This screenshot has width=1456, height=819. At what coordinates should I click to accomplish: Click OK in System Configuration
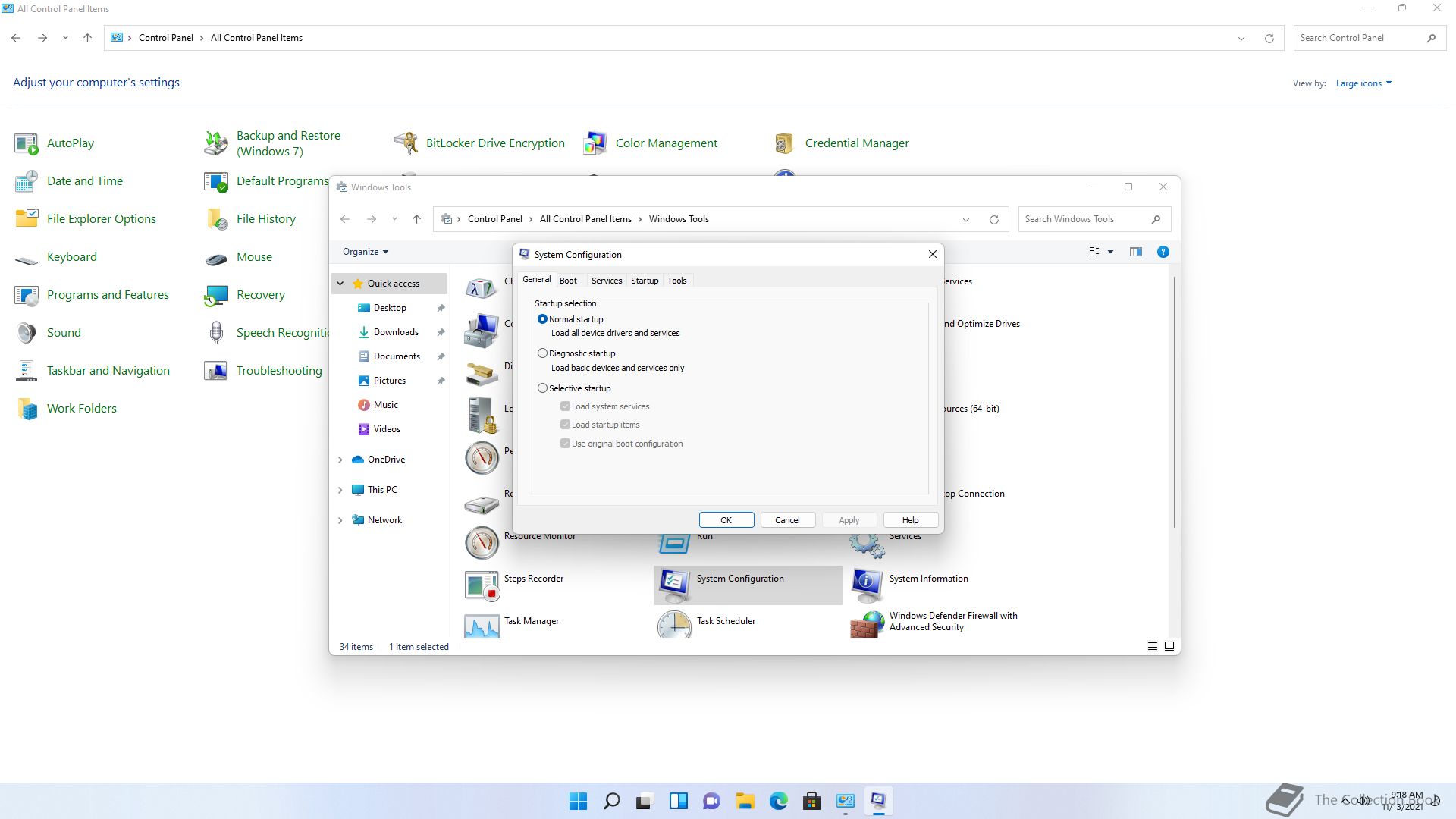(726, 520)
